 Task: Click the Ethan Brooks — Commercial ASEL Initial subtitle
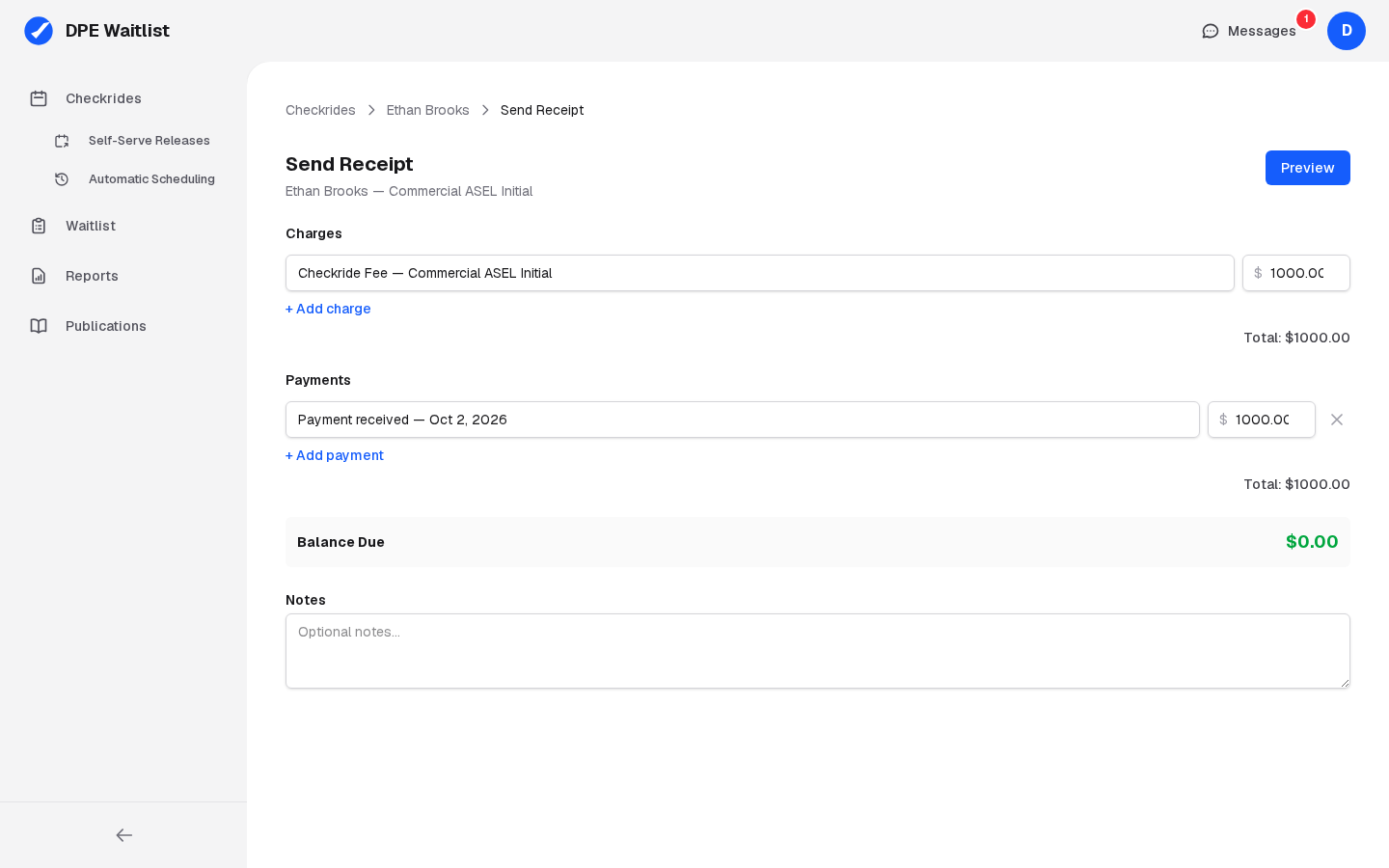pos(409,191)
